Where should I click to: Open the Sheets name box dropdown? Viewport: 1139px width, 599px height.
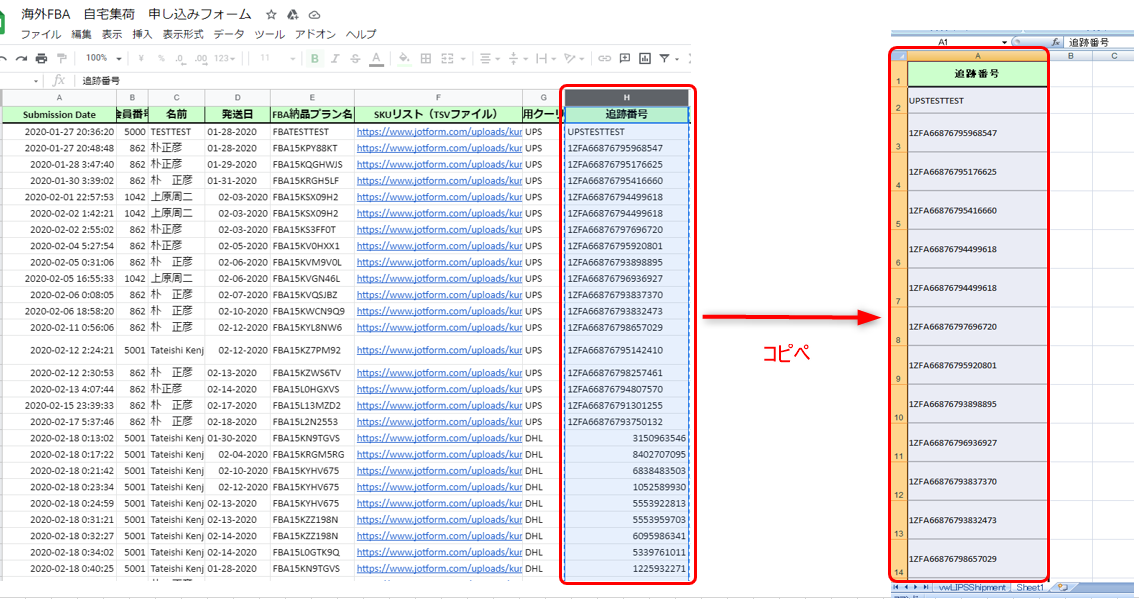36,81
